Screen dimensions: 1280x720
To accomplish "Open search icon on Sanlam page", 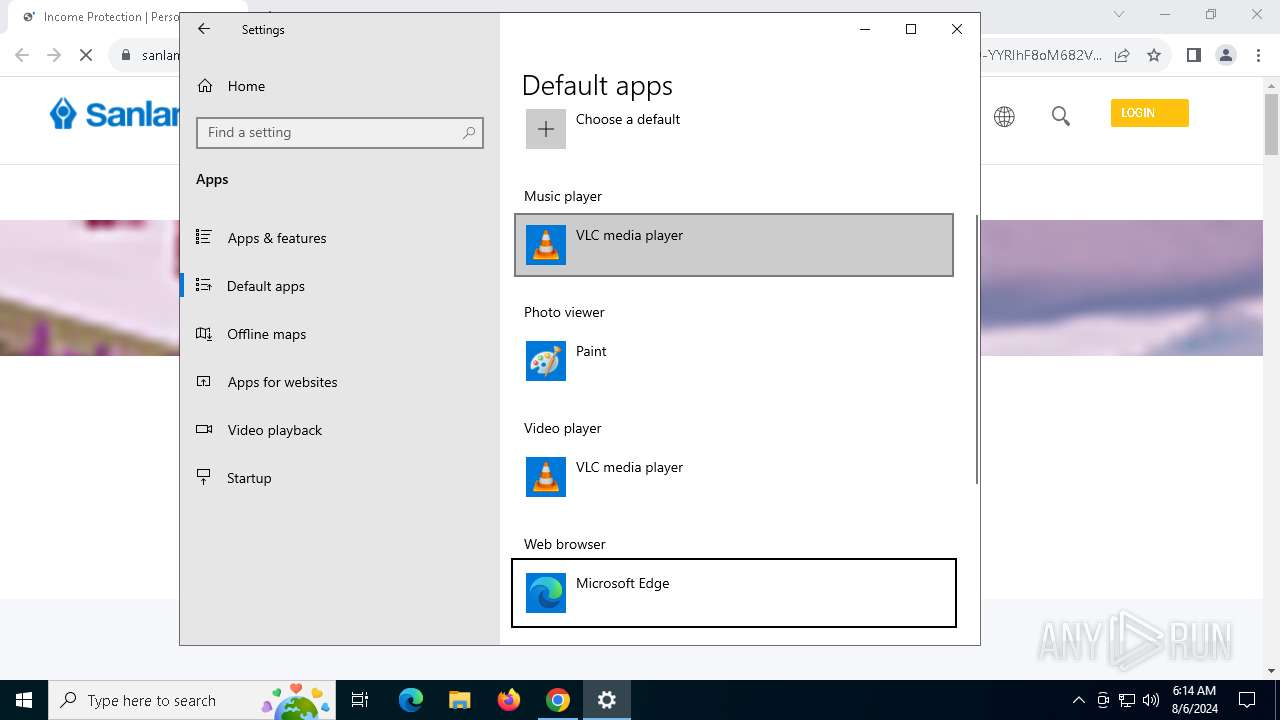I will [1061, 117].
